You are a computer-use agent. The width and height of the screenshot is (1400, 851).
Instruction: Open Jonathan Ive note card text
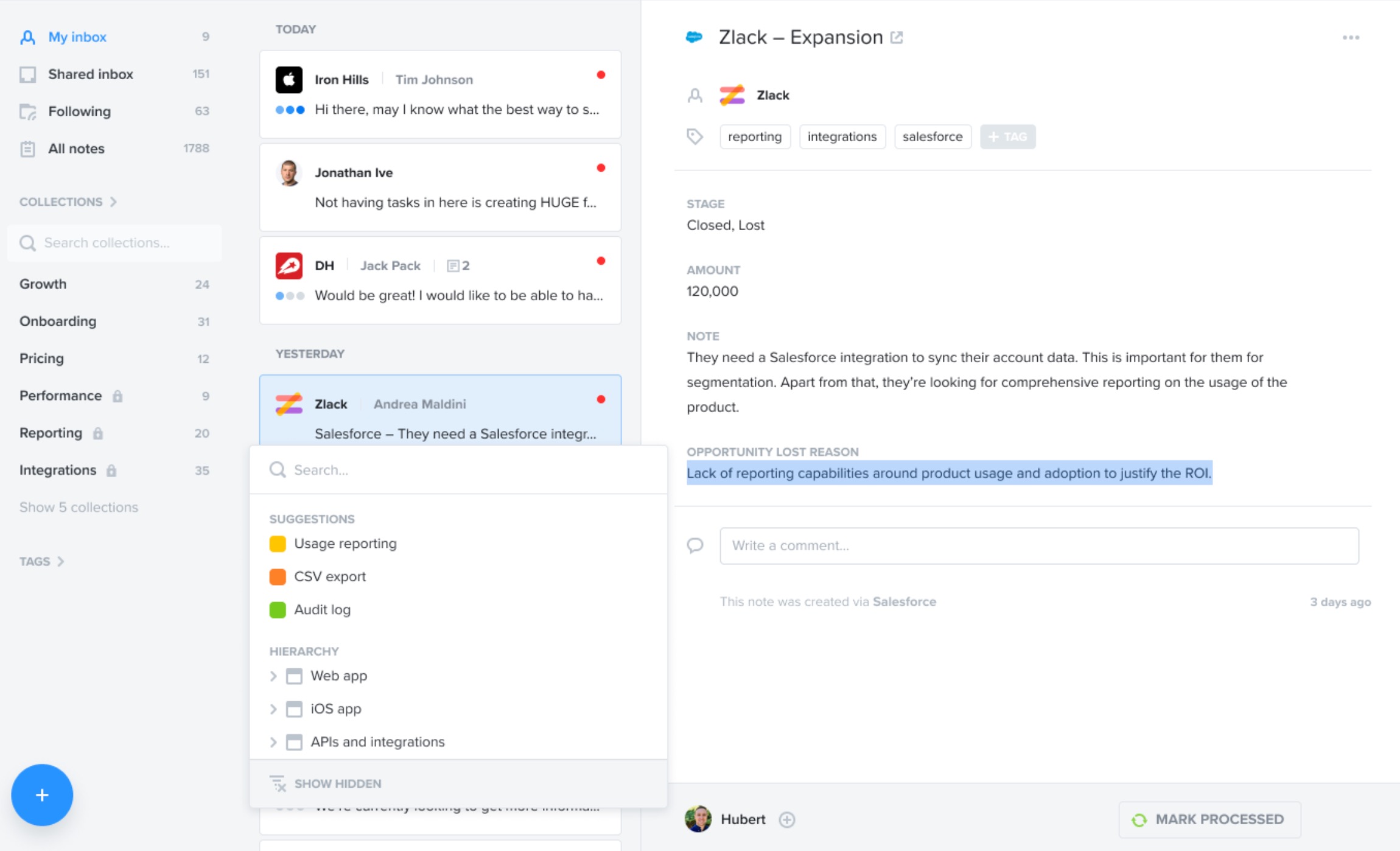455,203
